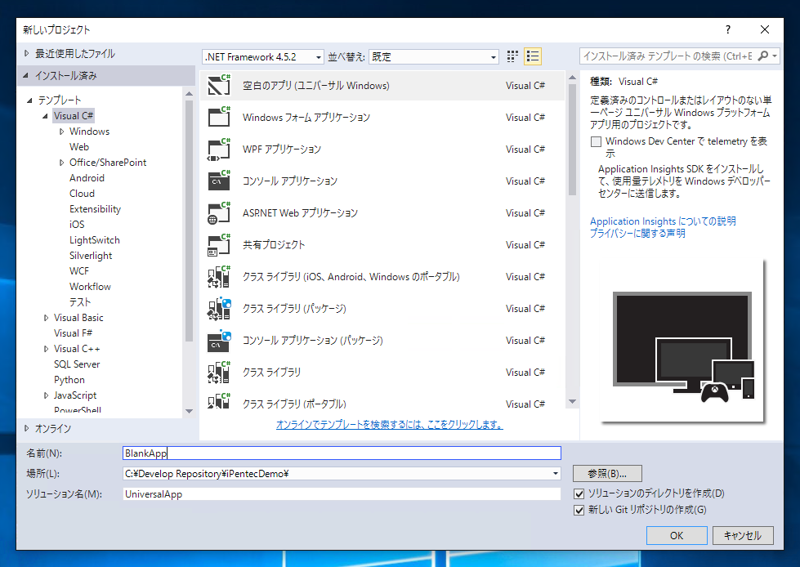Viewport: 800px width, 567px height.
Task: Select LightSwitch template category
Action: [94, 240]
